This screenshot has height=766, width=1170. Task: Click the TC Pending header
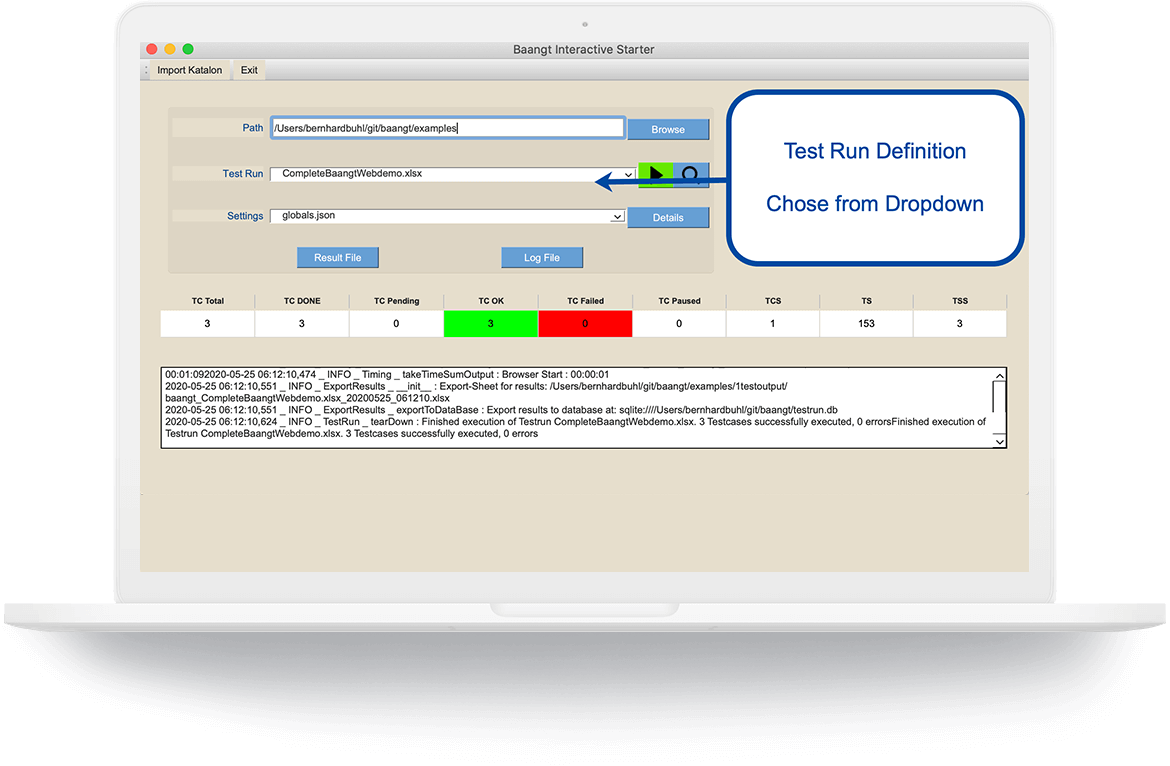pos(396,301)
